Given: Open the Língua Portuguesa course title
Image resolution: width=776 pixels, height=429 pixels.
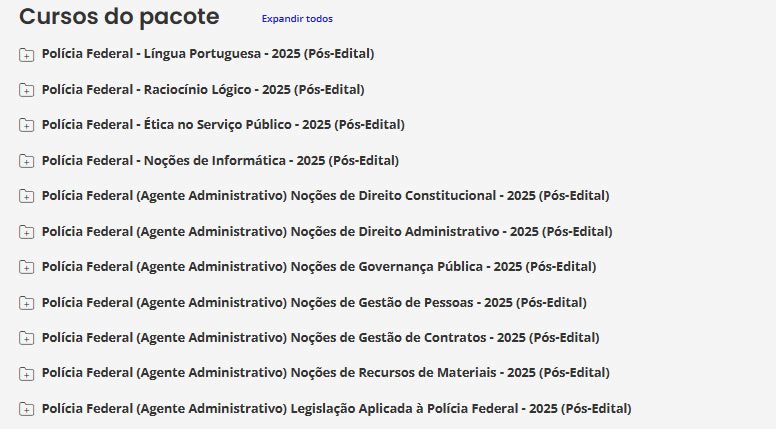Looking at the screenshot, I should coord(208,53).
